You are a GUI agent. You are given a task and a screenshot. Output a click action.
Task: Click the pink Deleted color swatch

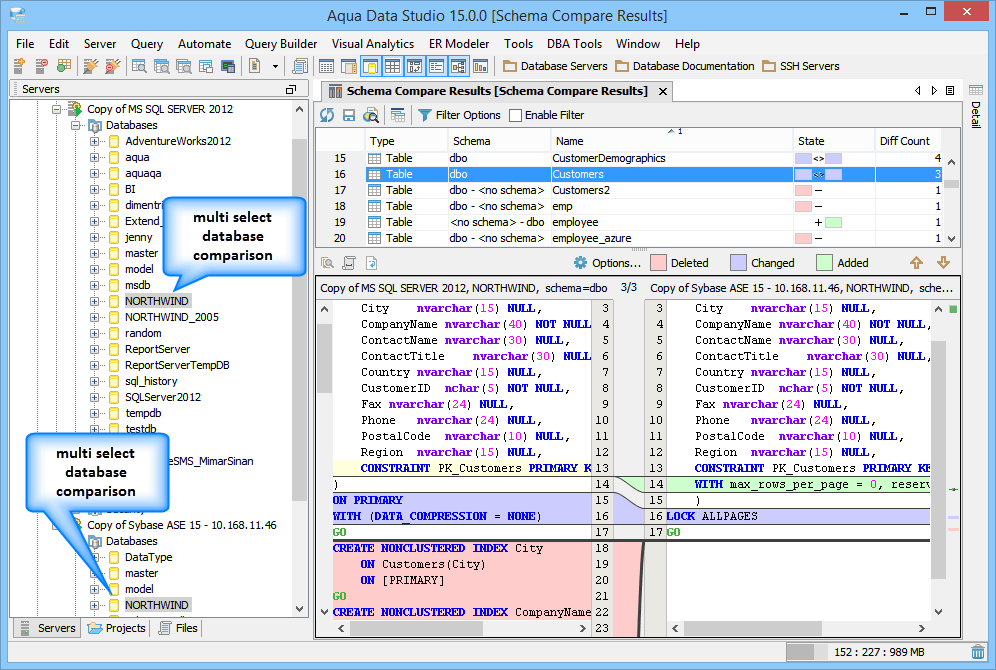pos(659,263)
